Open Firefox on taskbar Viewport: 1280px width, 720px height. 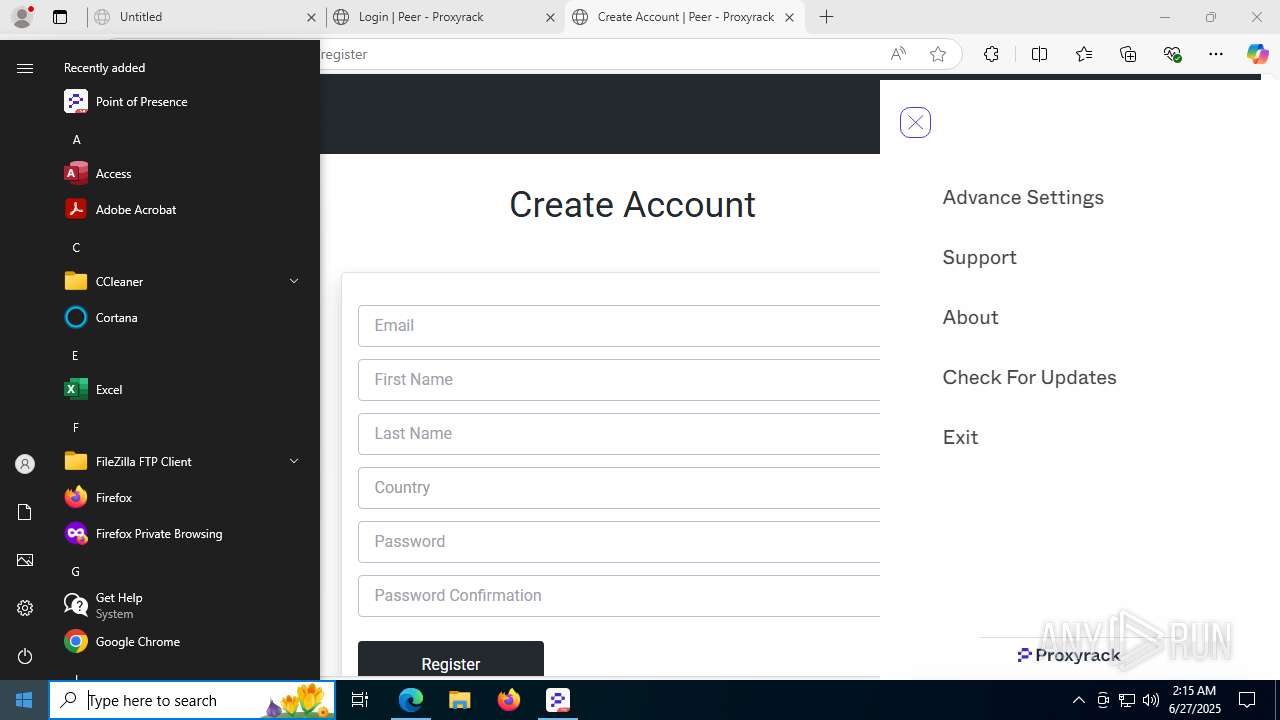(509, 700)
